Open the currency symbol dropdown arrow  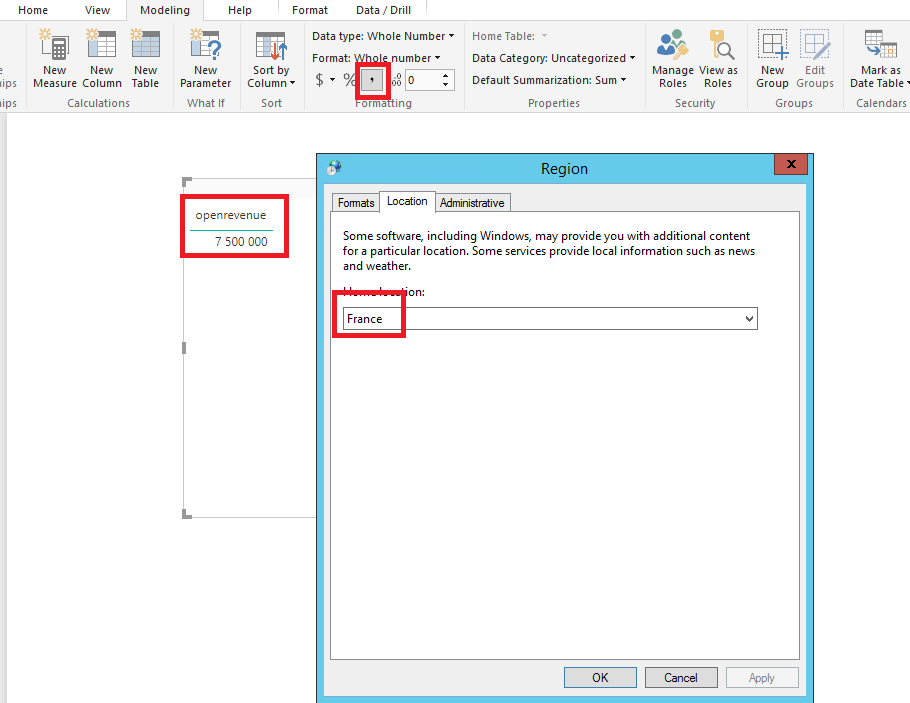pos(333,80)
